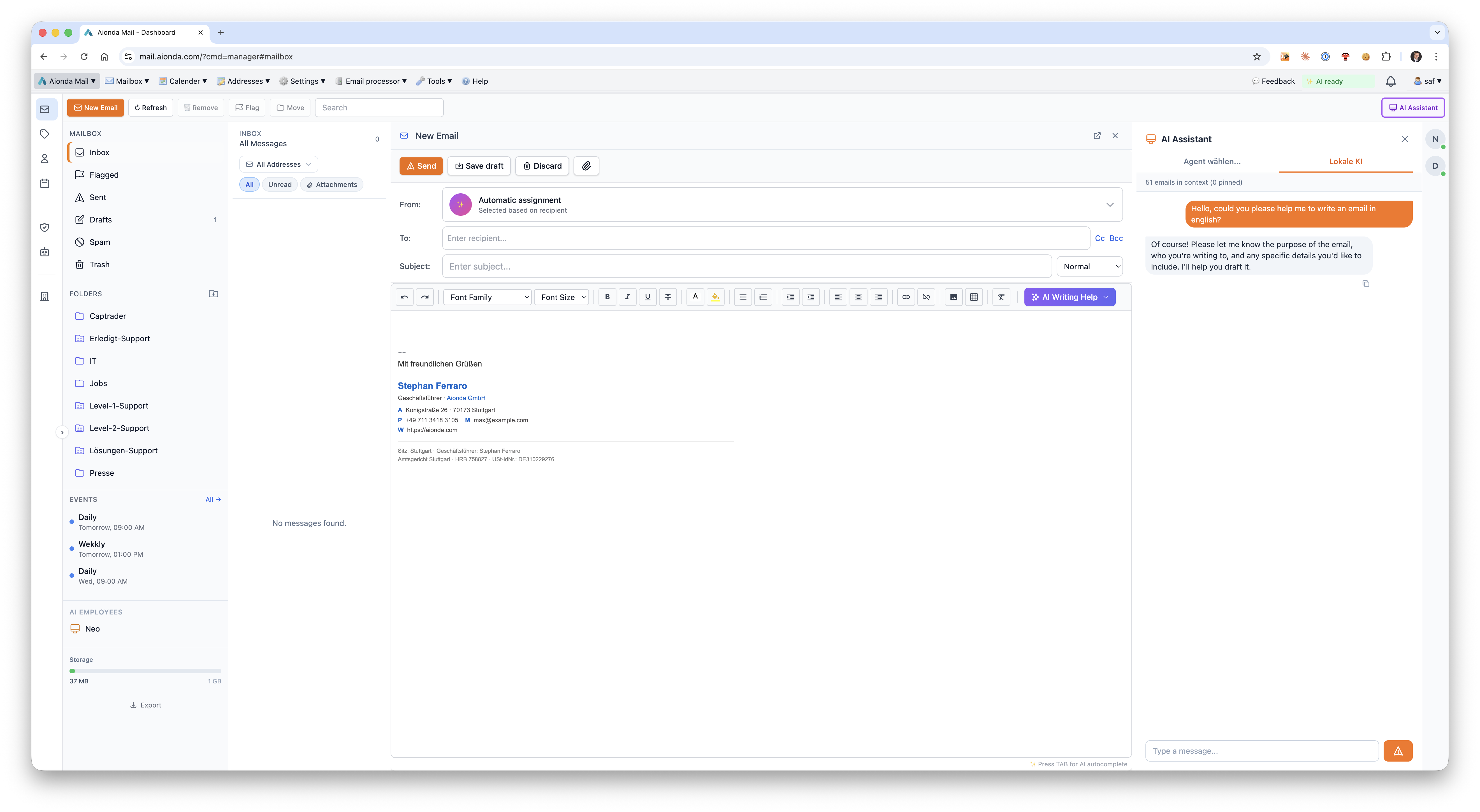Viewport: 1480px width, 812px height.
Task: Insert a table into the email
Action: click(x=974, y=297)
